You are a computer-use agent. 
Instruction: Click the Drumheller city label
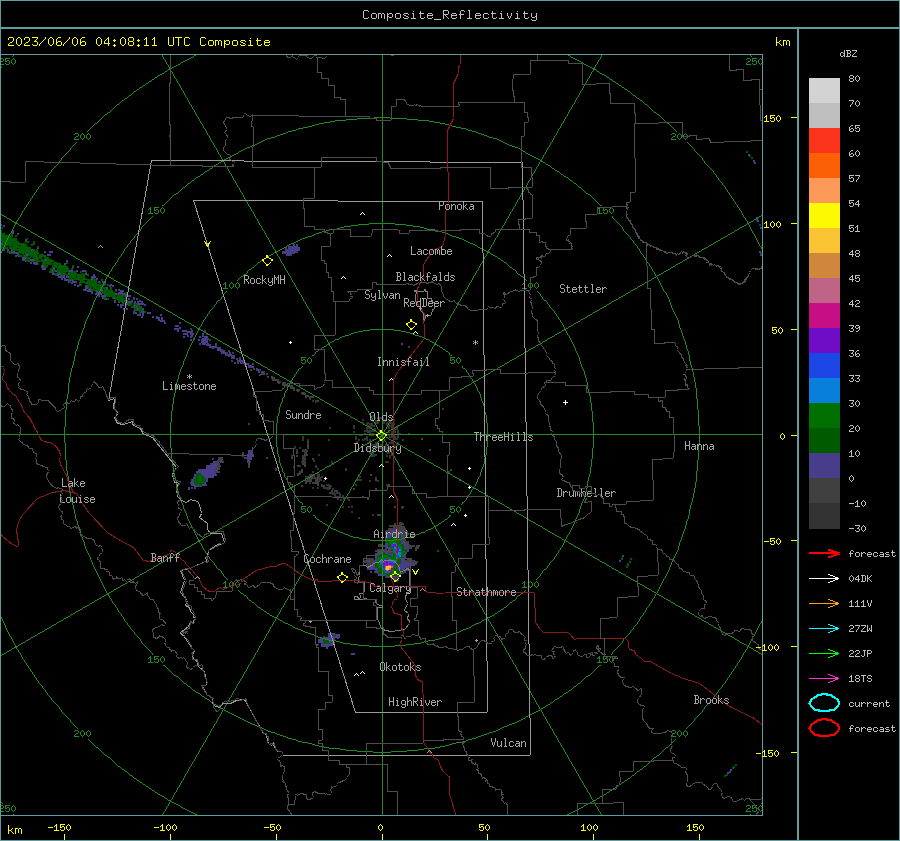pos(586,493)
